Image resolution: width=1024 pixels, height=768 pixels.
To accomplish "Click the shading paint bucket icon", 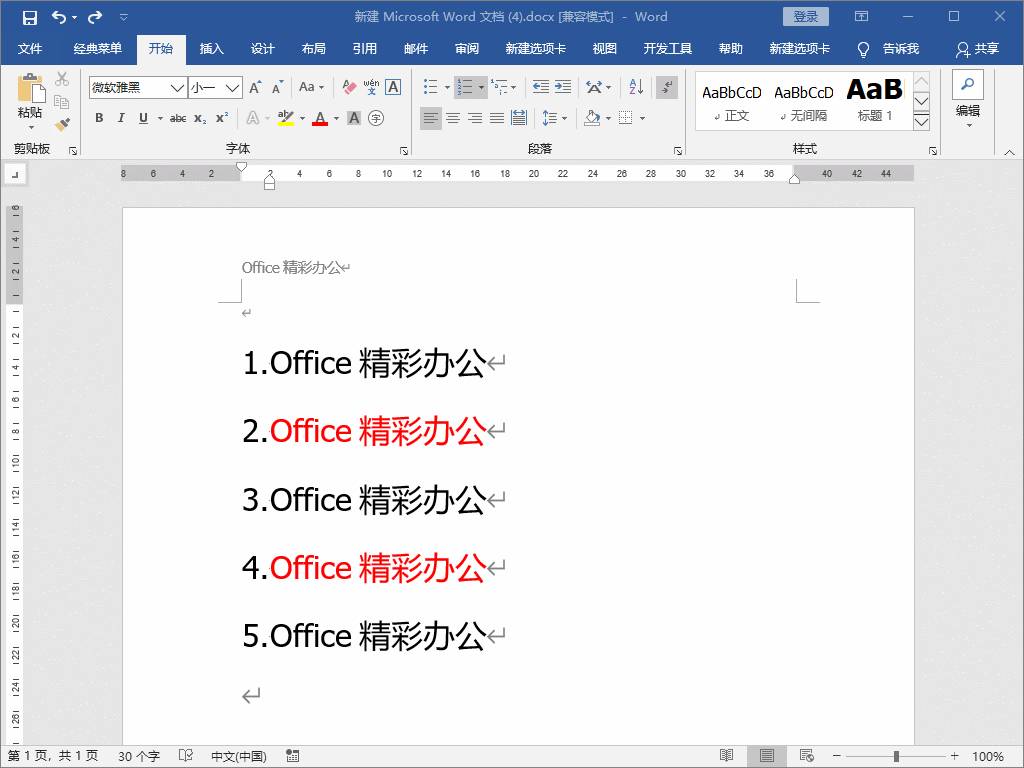I will 592,118.
